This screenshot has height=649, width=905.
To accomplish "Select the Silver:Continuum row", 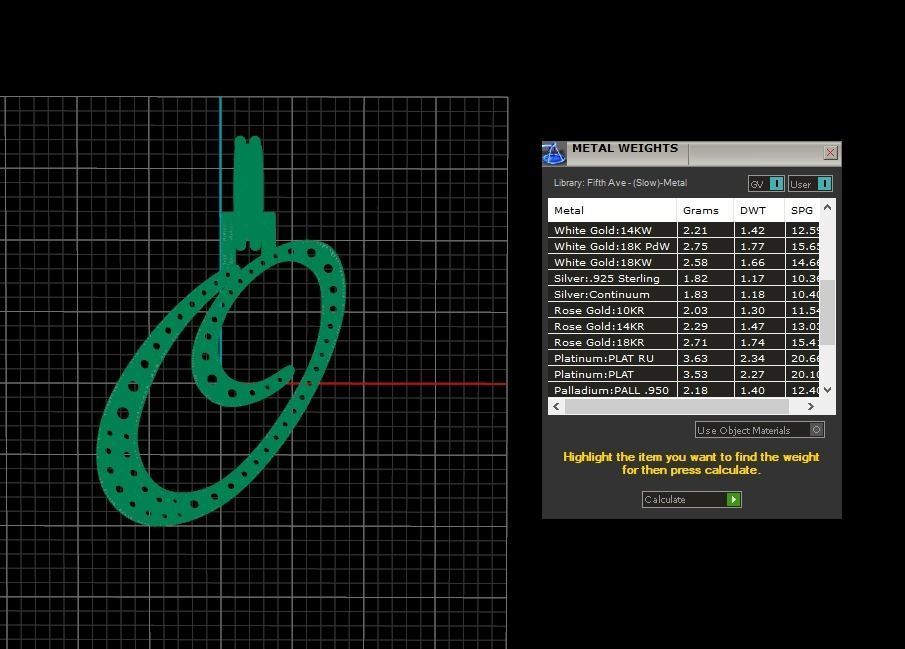I will (683, 294).
